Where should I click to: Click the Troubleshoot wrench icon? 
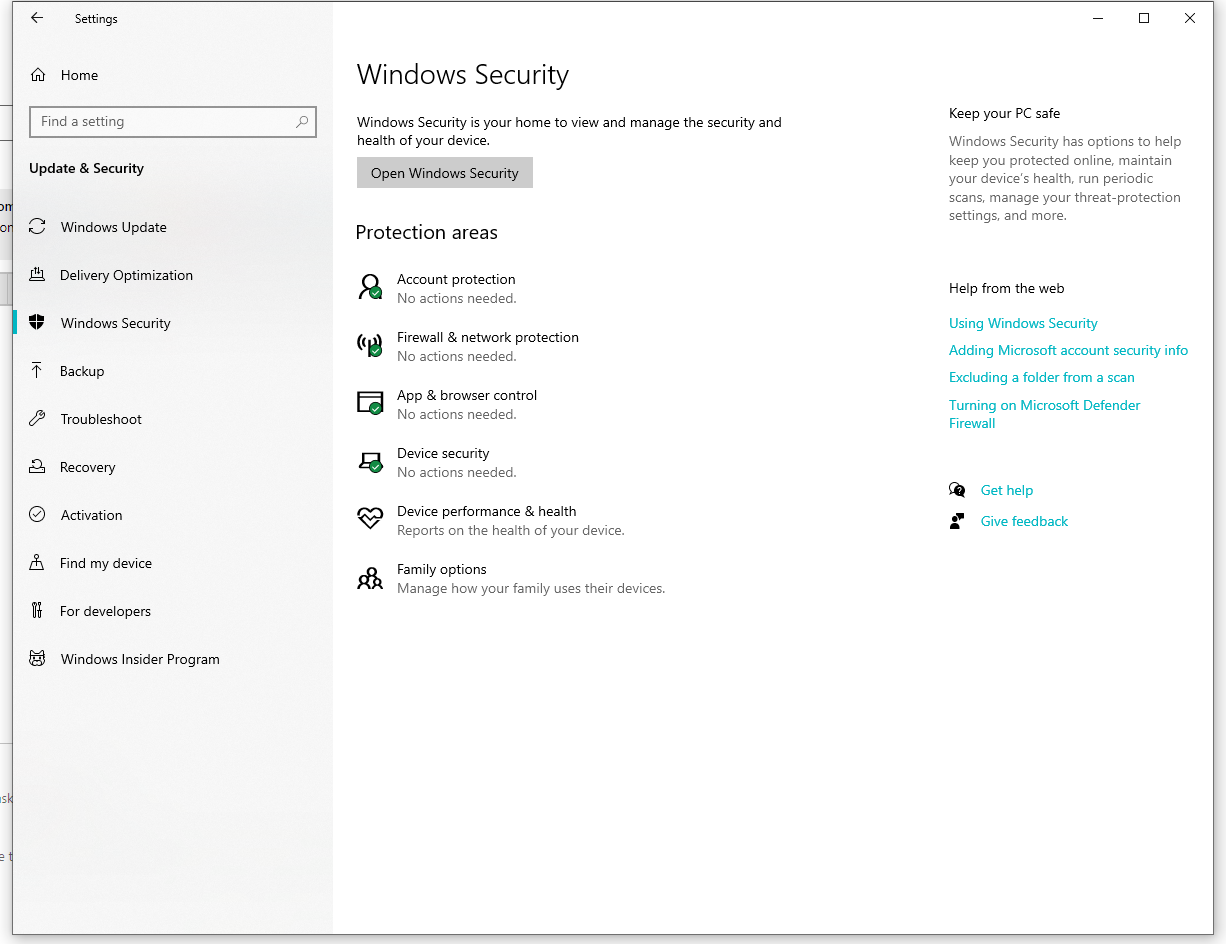[37, 419]
